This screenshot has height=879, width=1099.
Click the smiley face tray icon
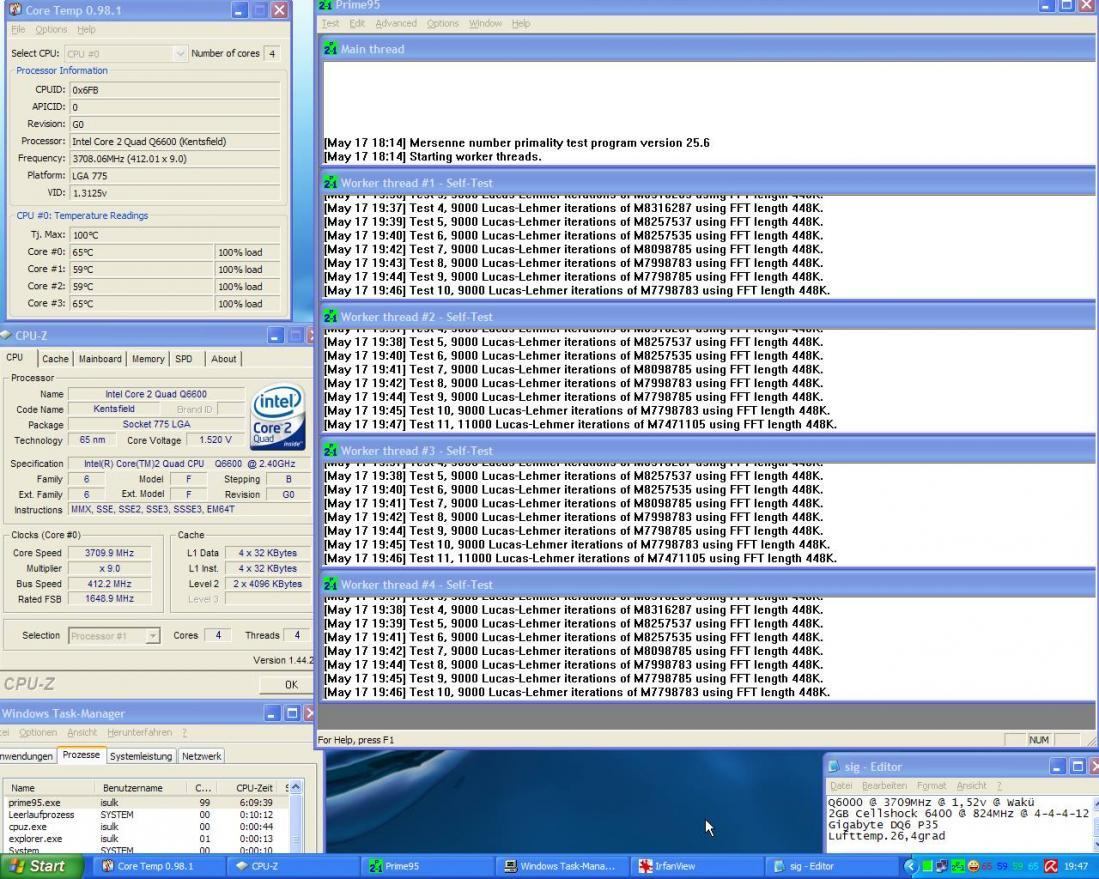pos(973,866)
